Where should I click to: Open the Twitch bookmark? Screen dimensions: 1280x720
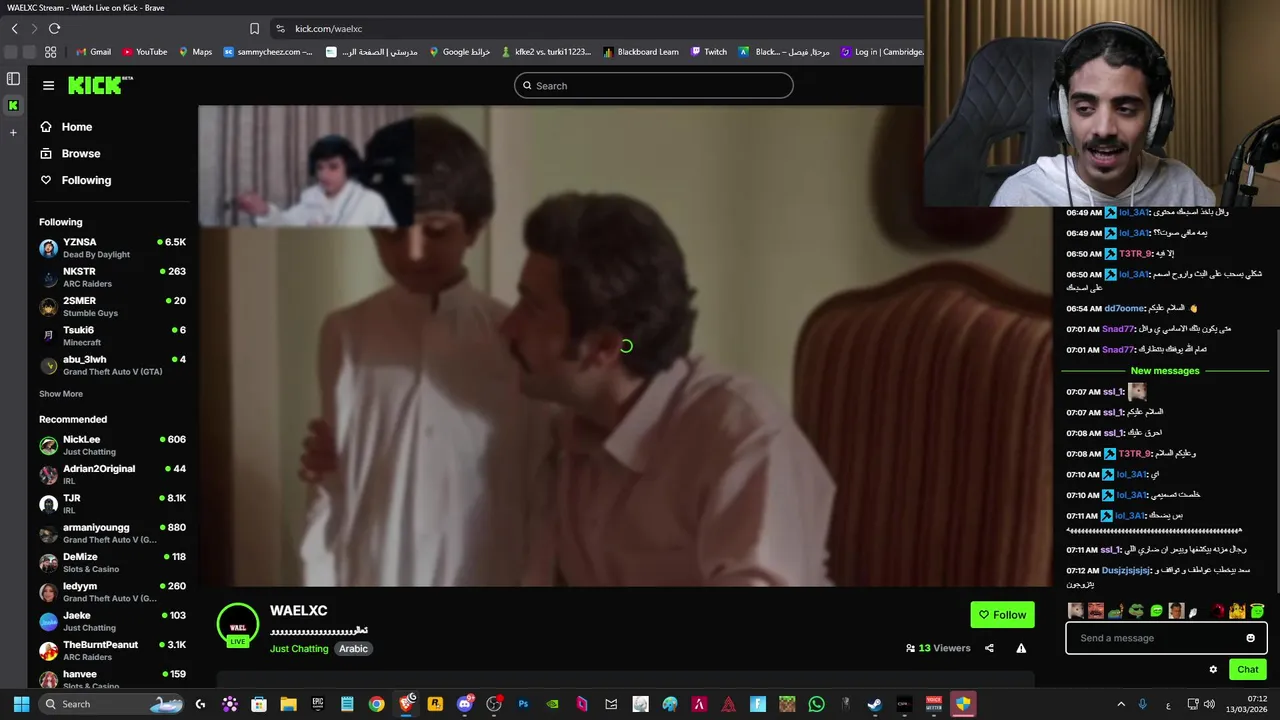click(x=709, y=52)
